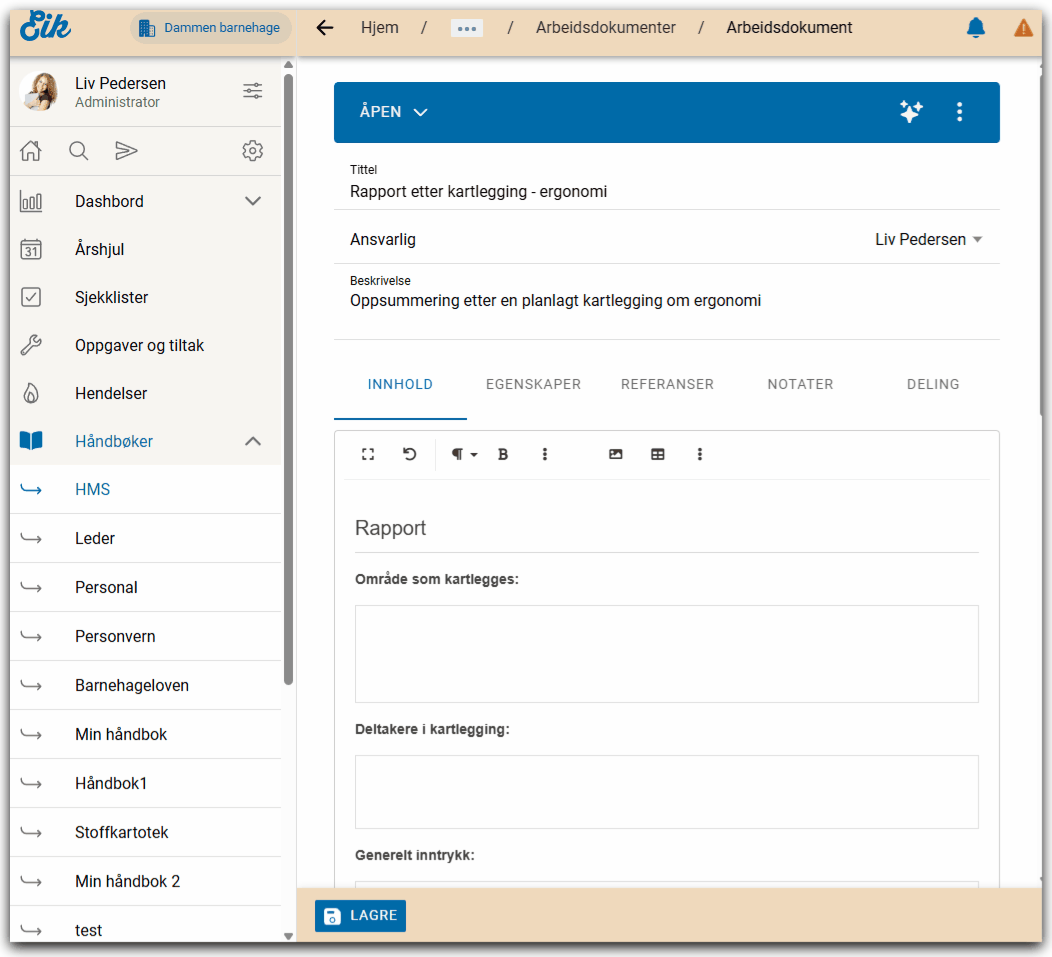The width and height of the screenshot is (1052, 957).
Task: Toggle bold formatting
Action: point(503,454)
